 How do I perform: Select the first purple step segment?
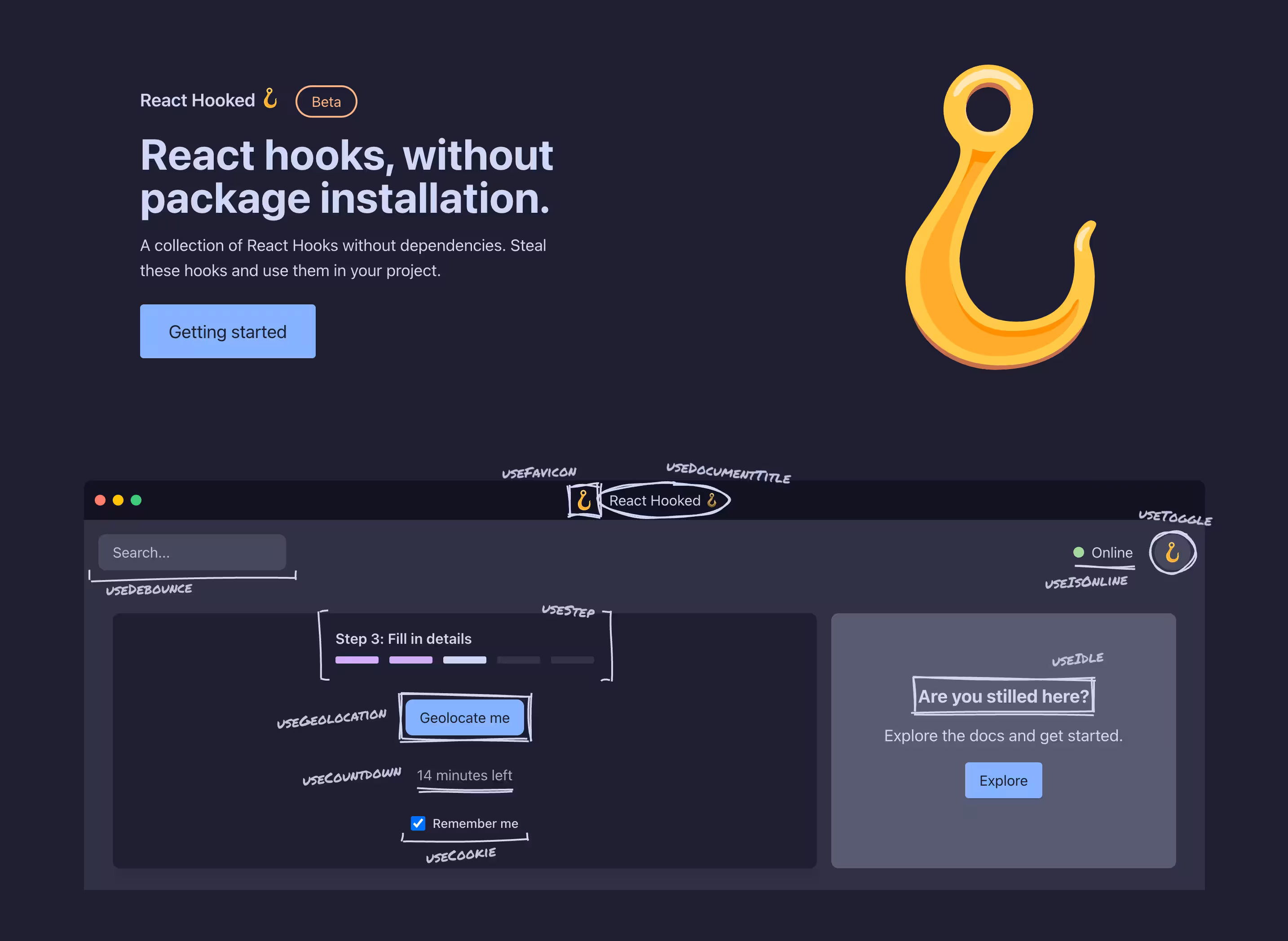[x=357, y=660]
